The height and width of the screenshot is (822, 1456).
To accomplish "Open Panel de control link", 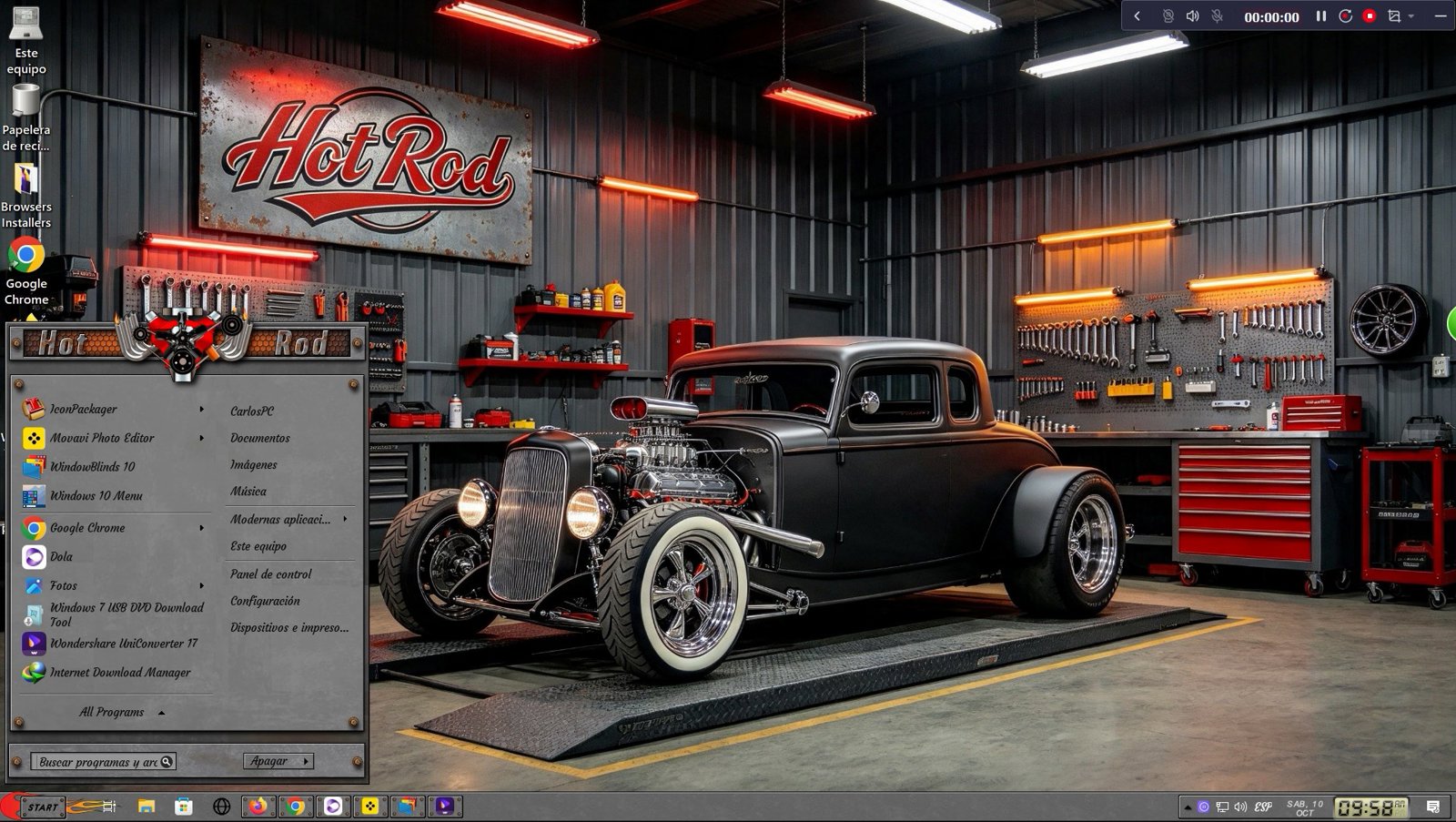I will (270, 574).
